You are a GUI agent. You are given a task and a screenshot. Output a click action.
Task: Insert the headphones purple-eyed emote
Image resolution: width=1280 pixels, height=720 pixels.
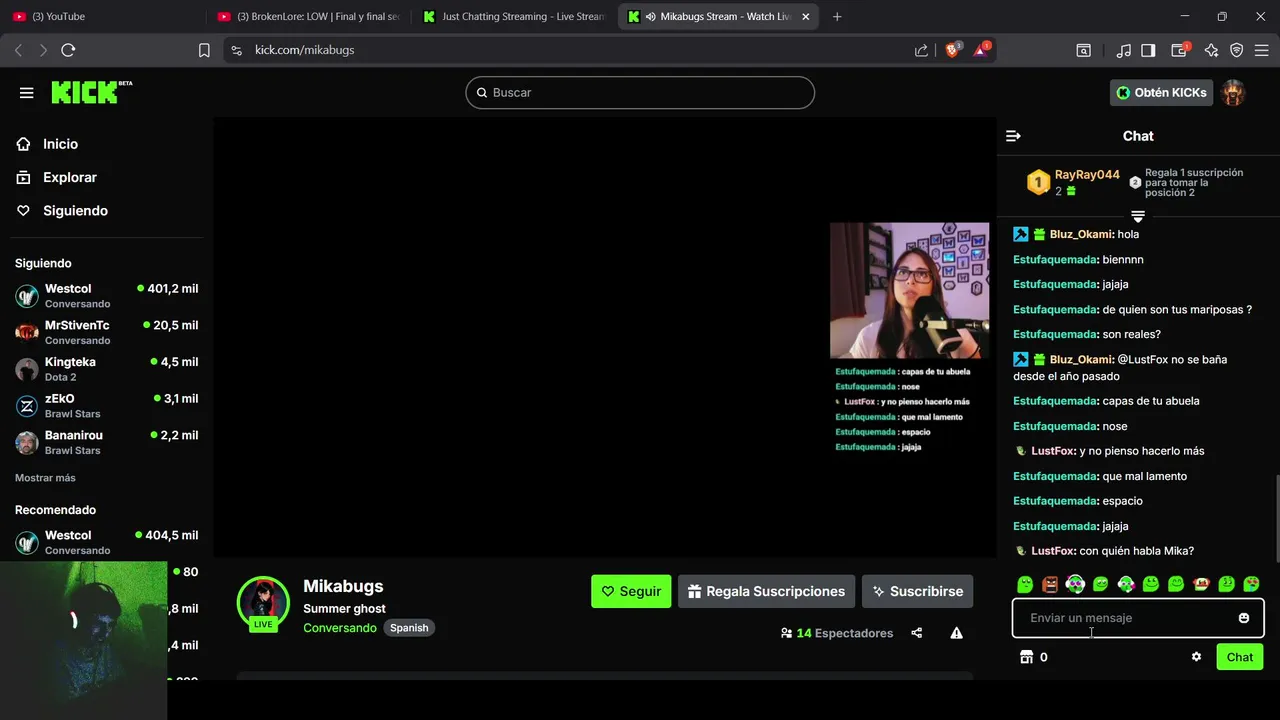click(1075, 584)
